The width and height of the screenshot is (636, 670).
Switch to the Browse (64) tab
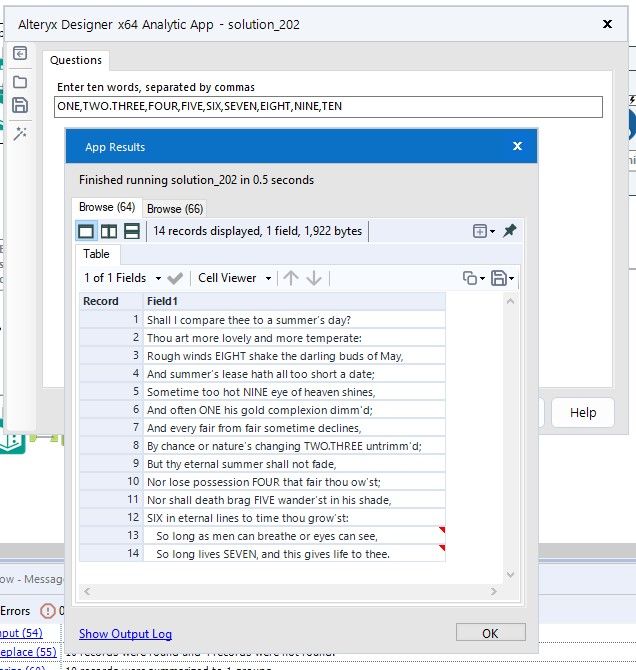(107, 207)
